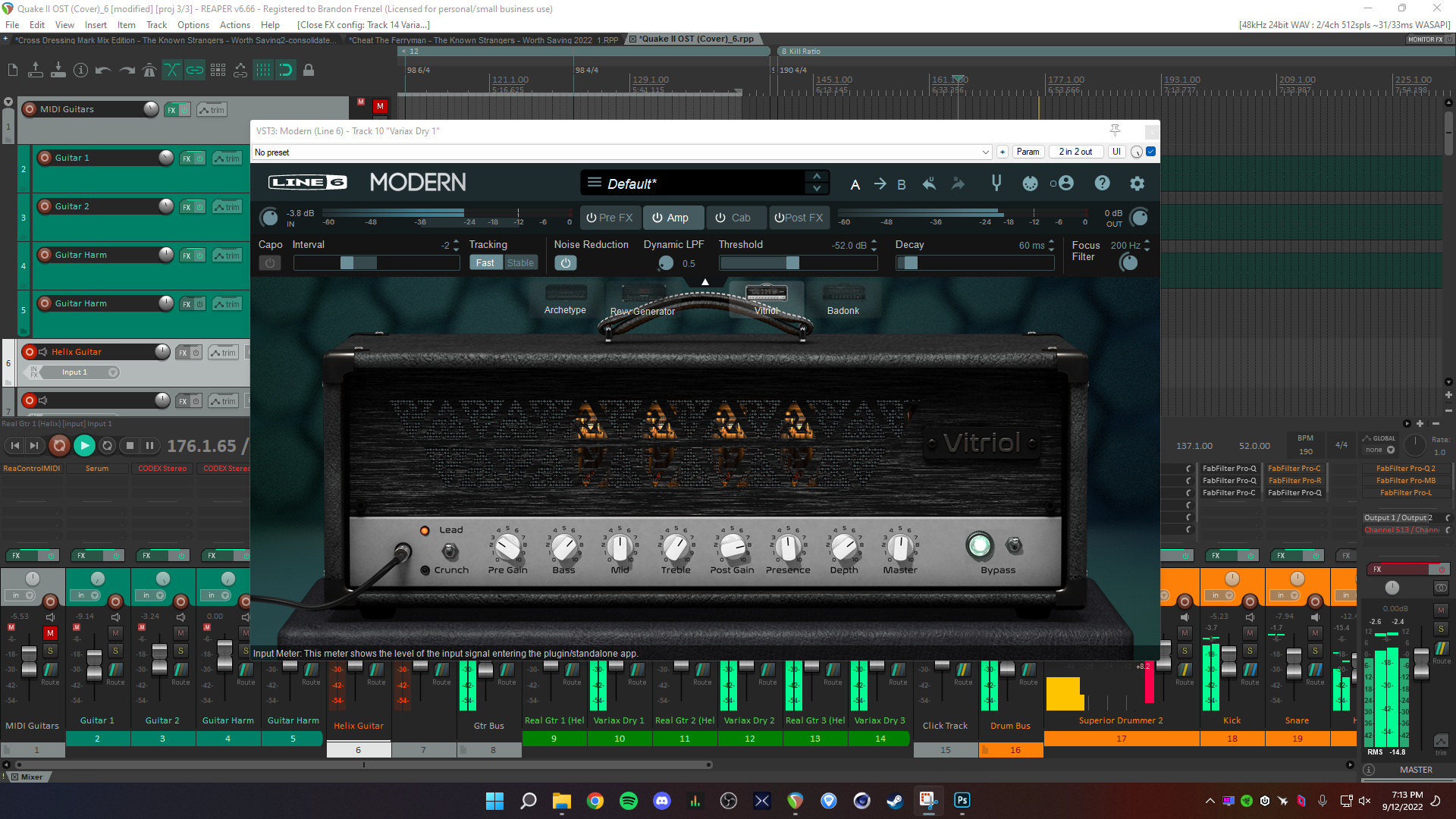The width and height of the screenshot is (1456, 819).
Task: Toggle the Post FX block
Action: pos(799,218)
